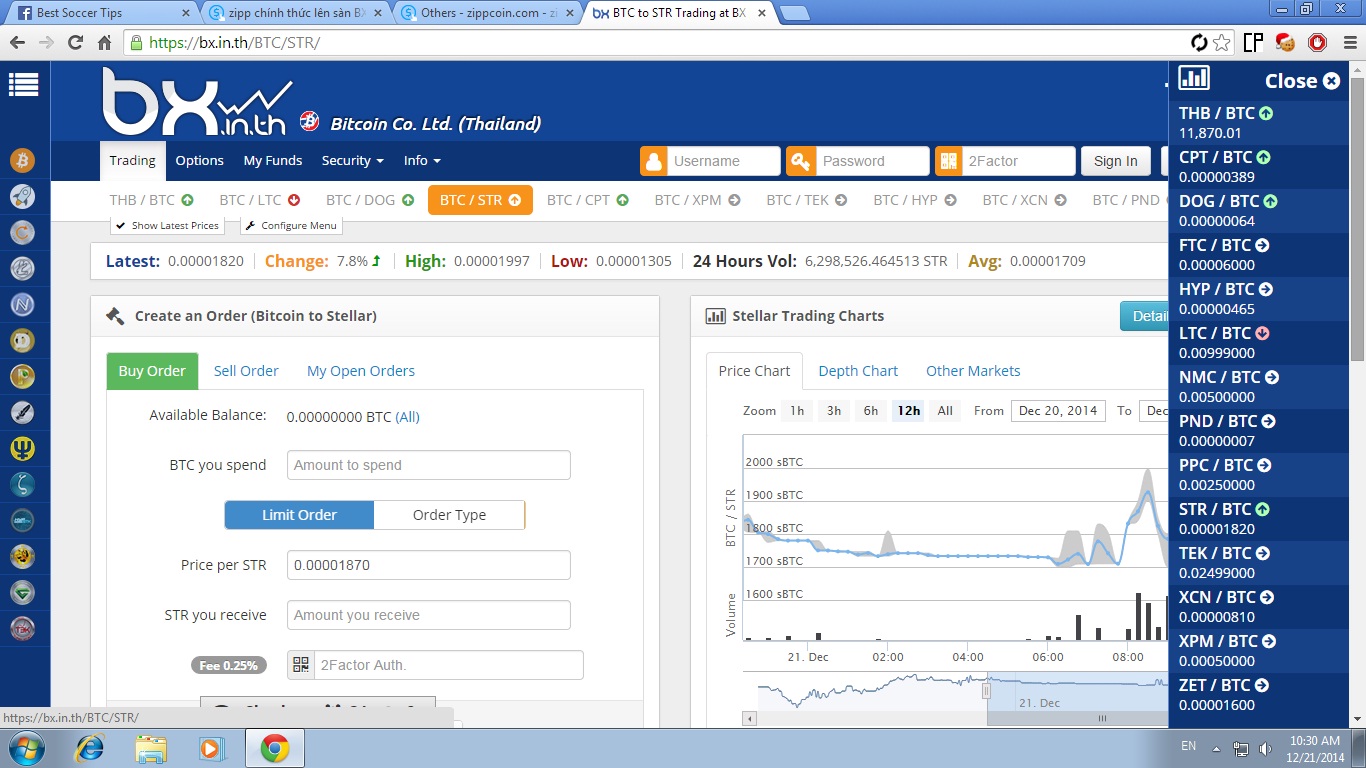Click the Username input field
1366x768 pixels.
coord(722,161)
